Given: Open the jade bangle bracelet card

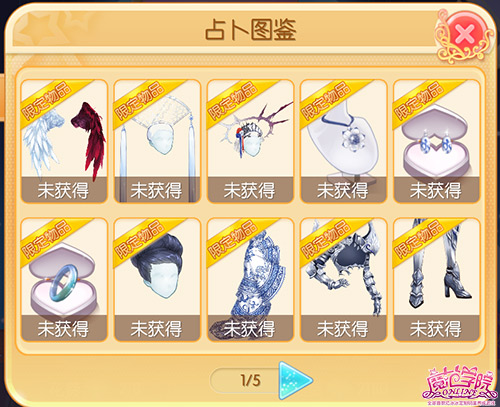Looking at the screenshot, I should point(64,280).
